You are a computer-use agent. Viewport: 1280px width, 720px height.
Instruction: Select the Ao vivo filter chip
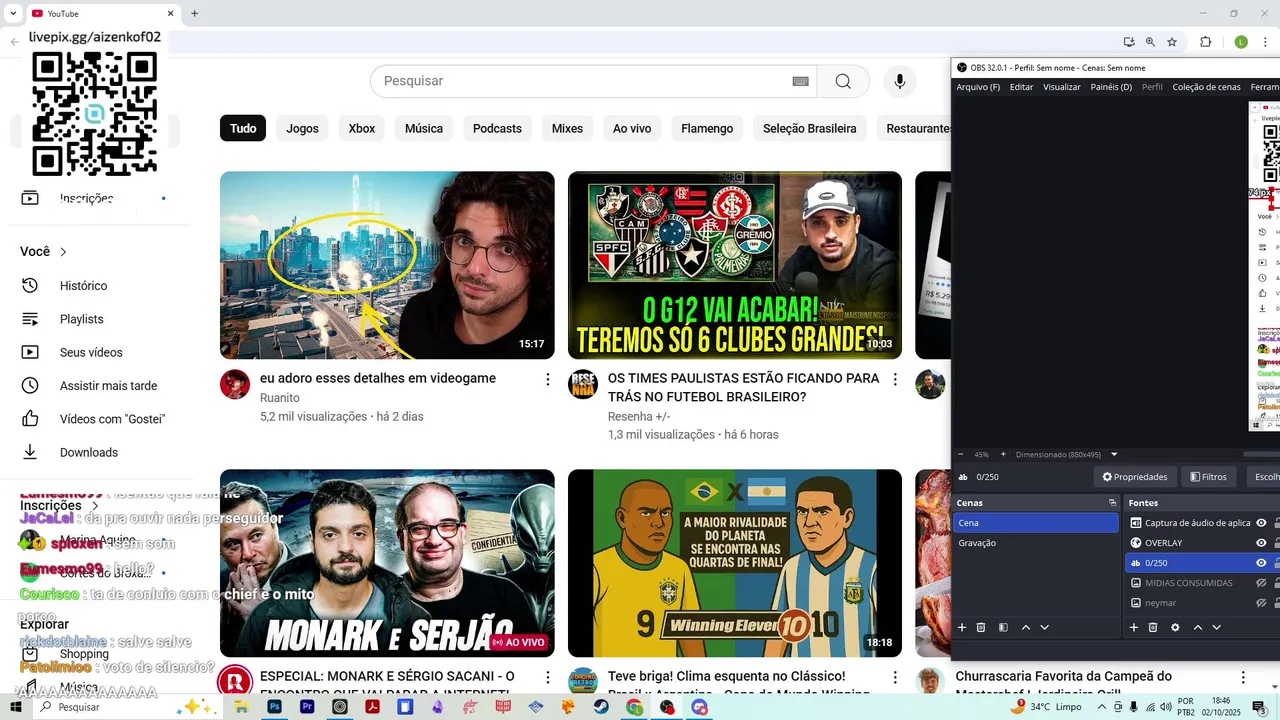click(632, 128)
